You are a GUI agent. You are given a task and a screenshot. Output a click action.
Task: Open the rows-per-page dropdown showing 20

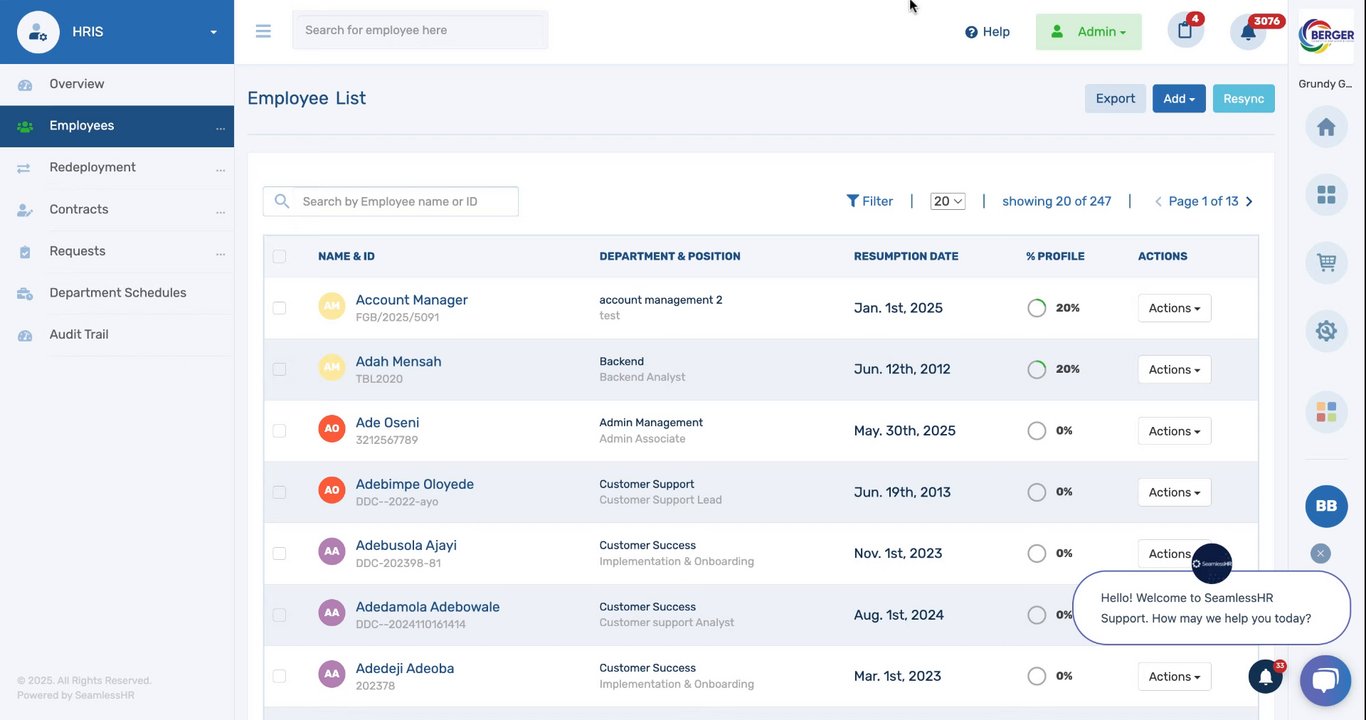pos(947,201)
